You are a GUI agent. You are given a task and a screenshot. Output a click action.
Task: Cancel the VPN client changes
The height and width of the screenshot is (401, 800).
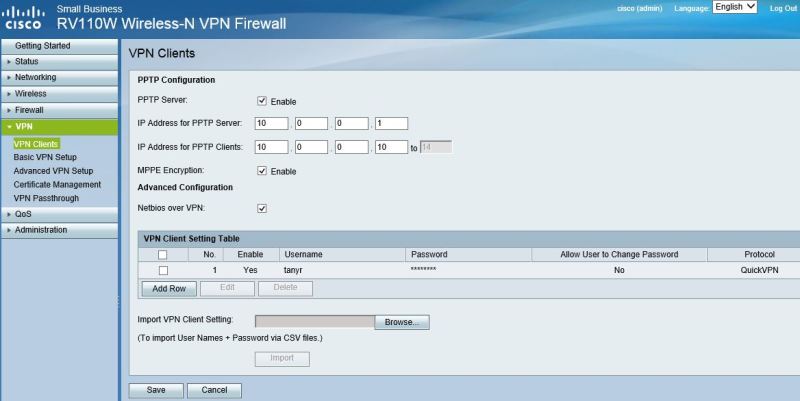(214, 390)
